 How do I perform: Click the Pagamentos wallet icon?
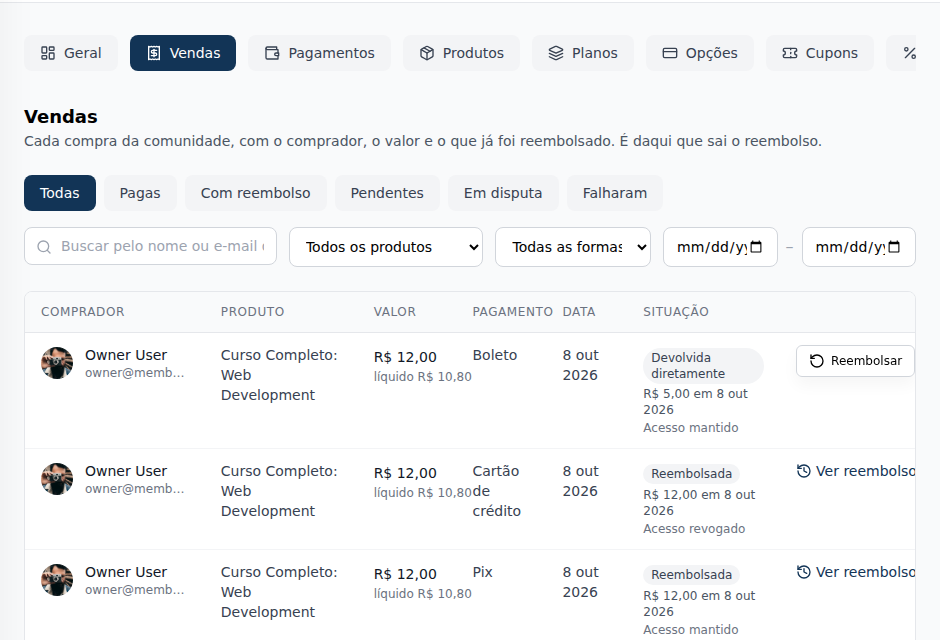click(272, 53)
